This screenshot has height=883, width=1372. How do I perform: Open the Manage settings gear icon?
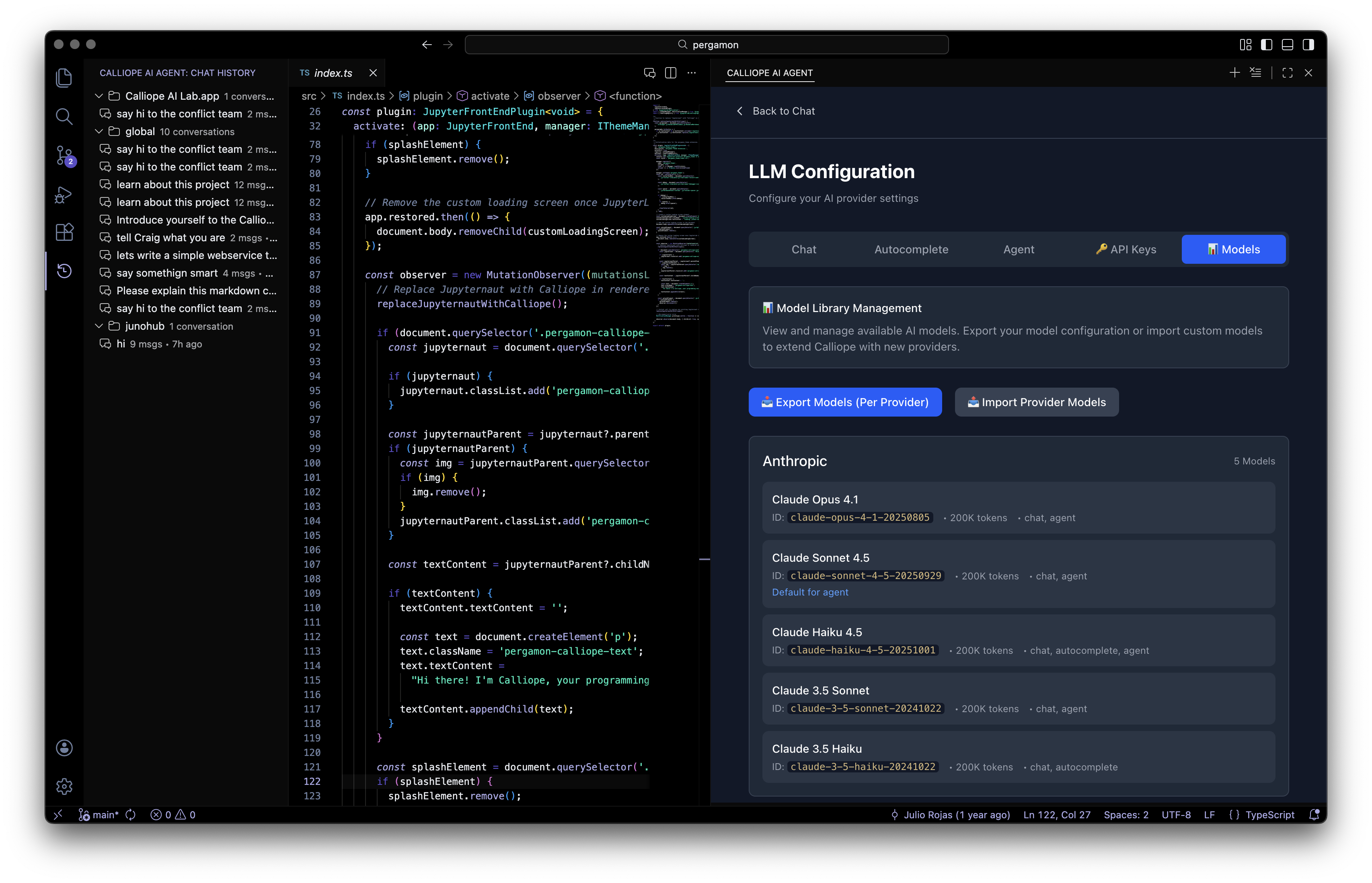tap(64, 786)
